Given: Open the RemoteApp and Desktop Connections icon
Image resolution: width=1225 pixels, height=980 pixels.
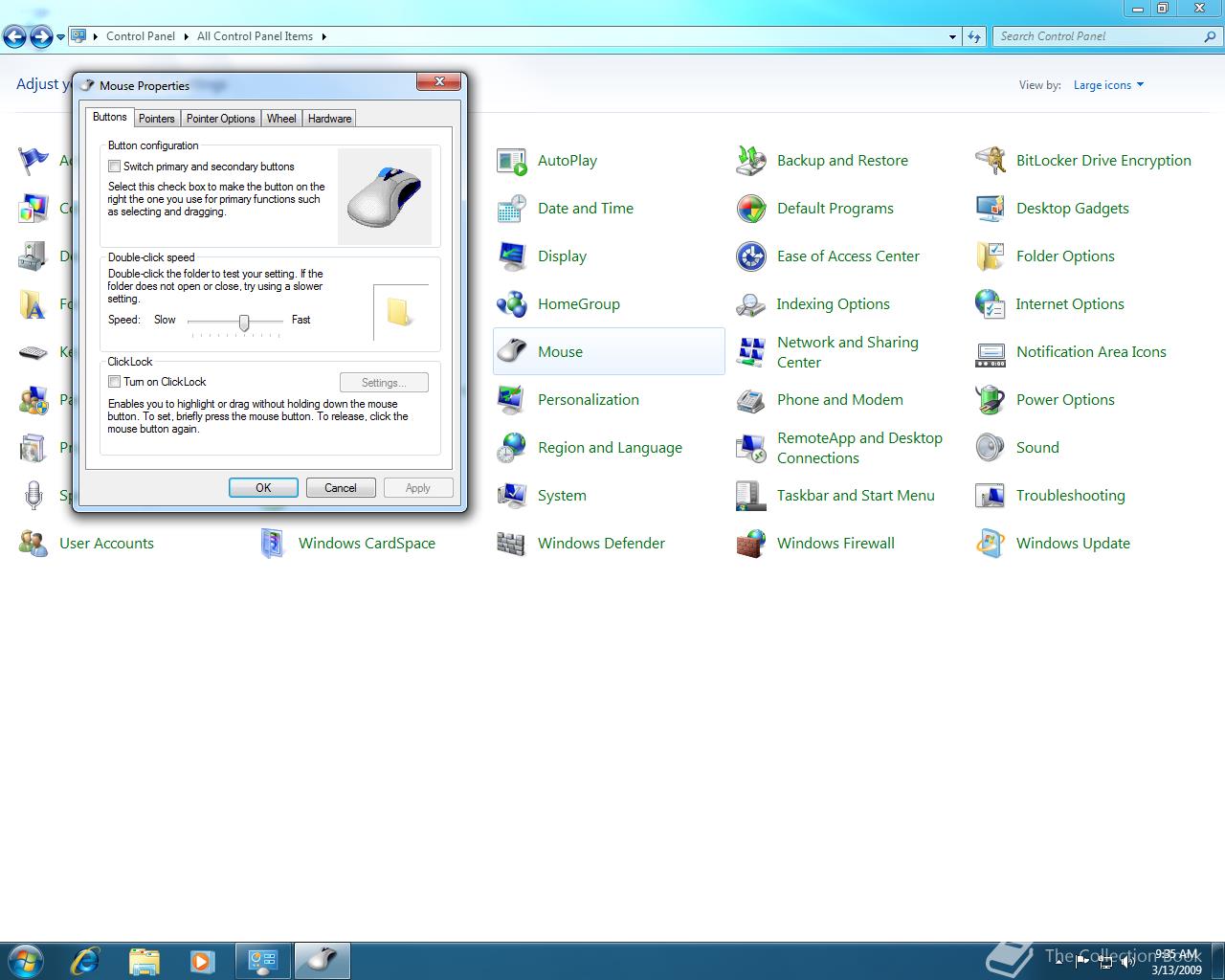Looking at the screenshot, I should click(x=750, y=448).
